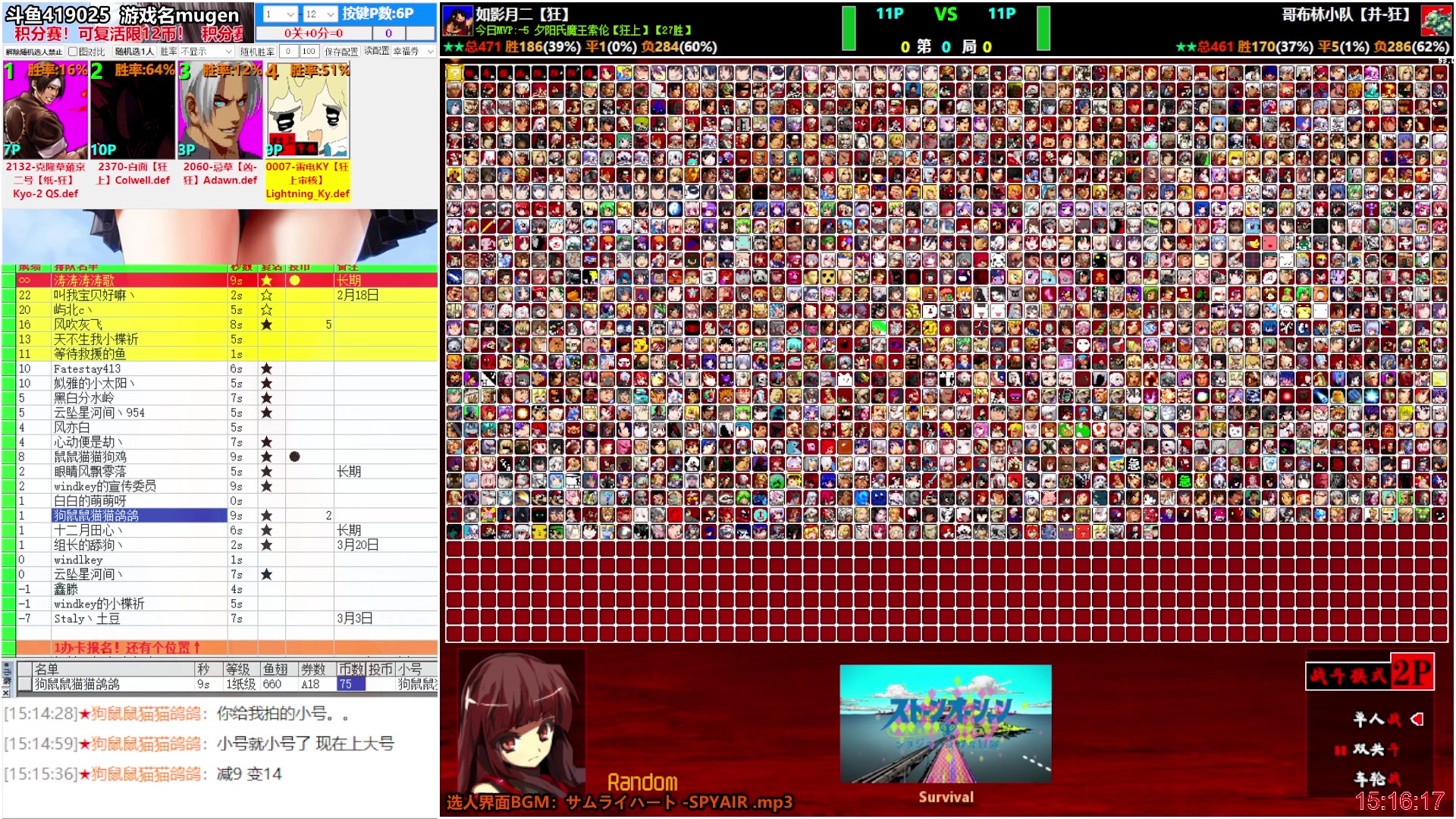
Task: Choose the middle battle mode option
Action: (1376, 749)
